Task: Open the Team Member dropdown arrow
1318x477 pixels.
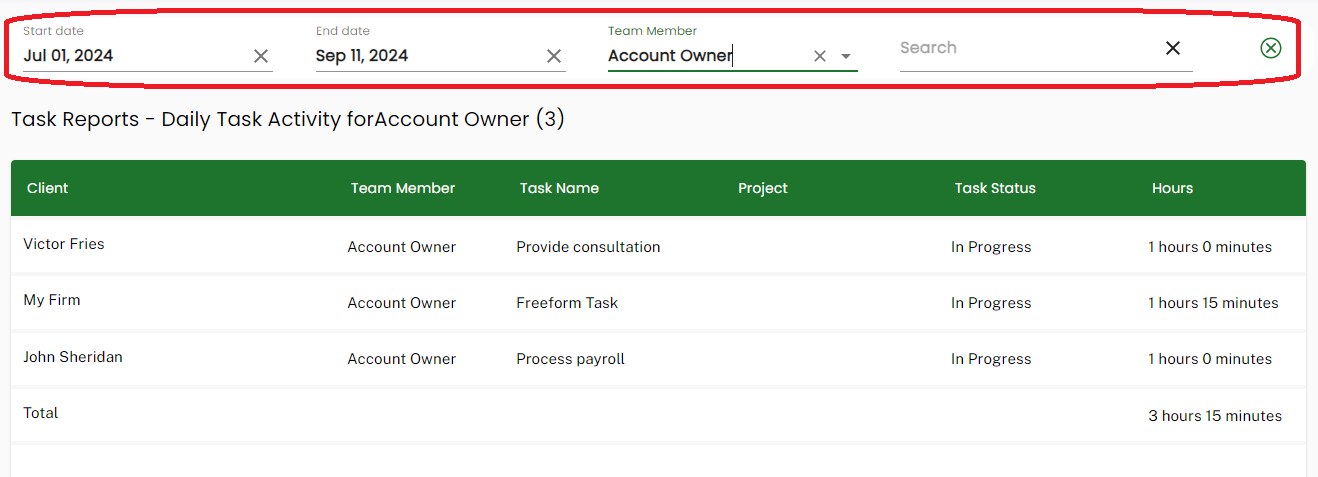Action: [x=846, y=56]
